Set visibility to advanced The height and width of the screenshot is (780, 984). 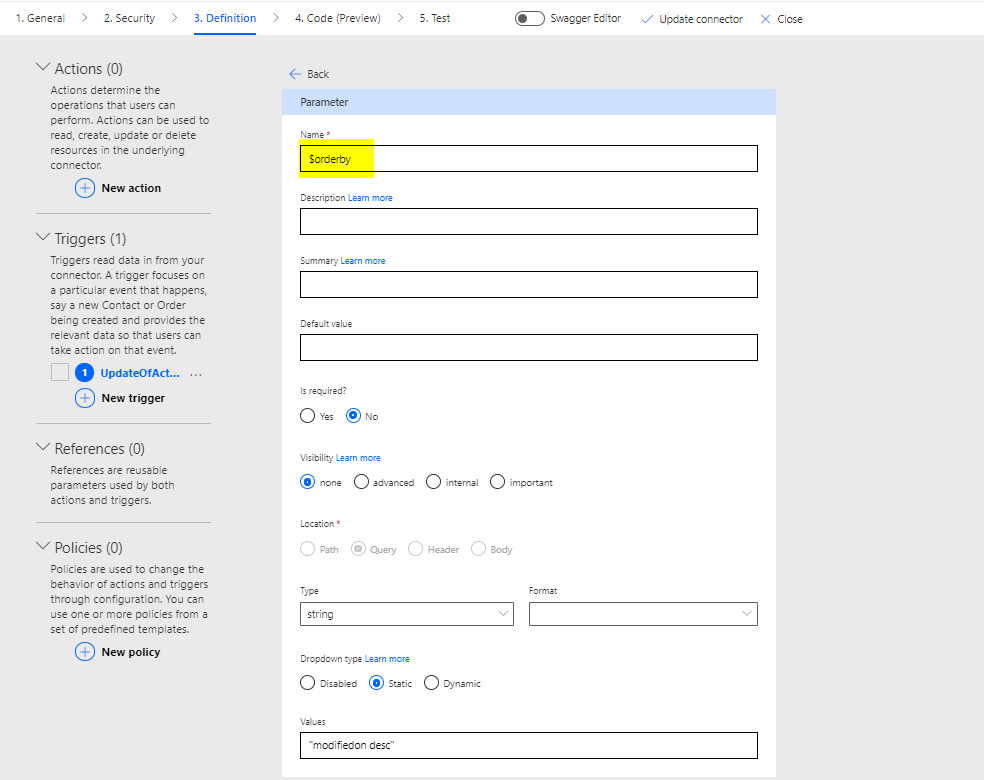tap(361, 482)
